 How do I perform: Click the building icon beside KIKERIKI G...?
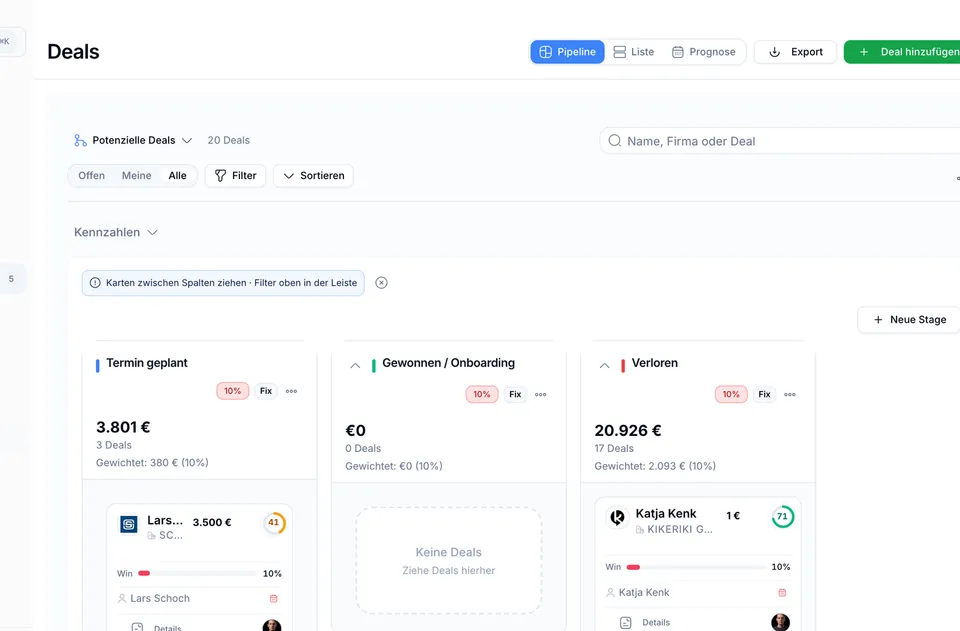pyautogui.click(x=640, y=530)
